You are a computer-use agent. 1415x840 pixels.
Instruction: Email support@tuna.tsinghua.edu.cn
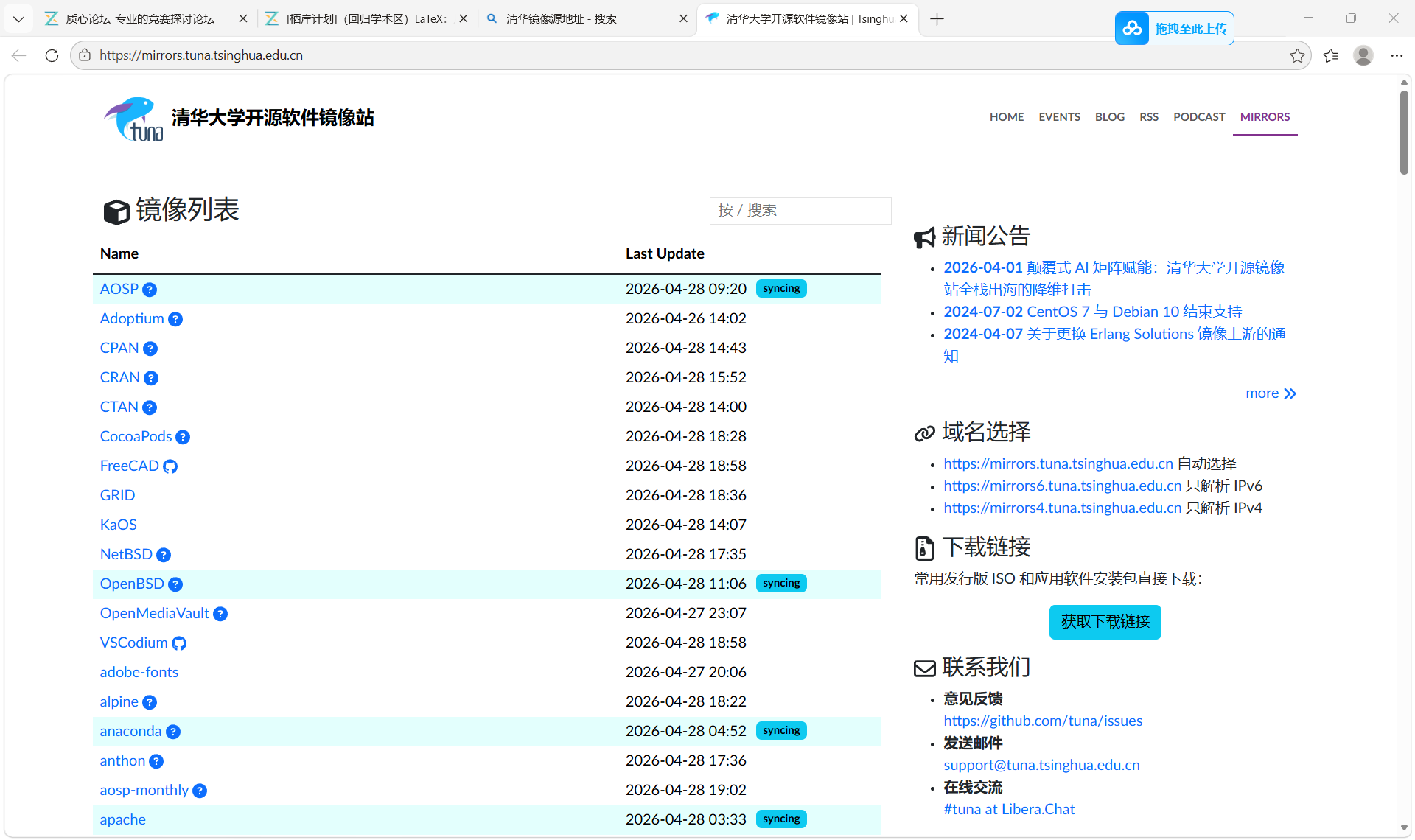pos(1041,765)
